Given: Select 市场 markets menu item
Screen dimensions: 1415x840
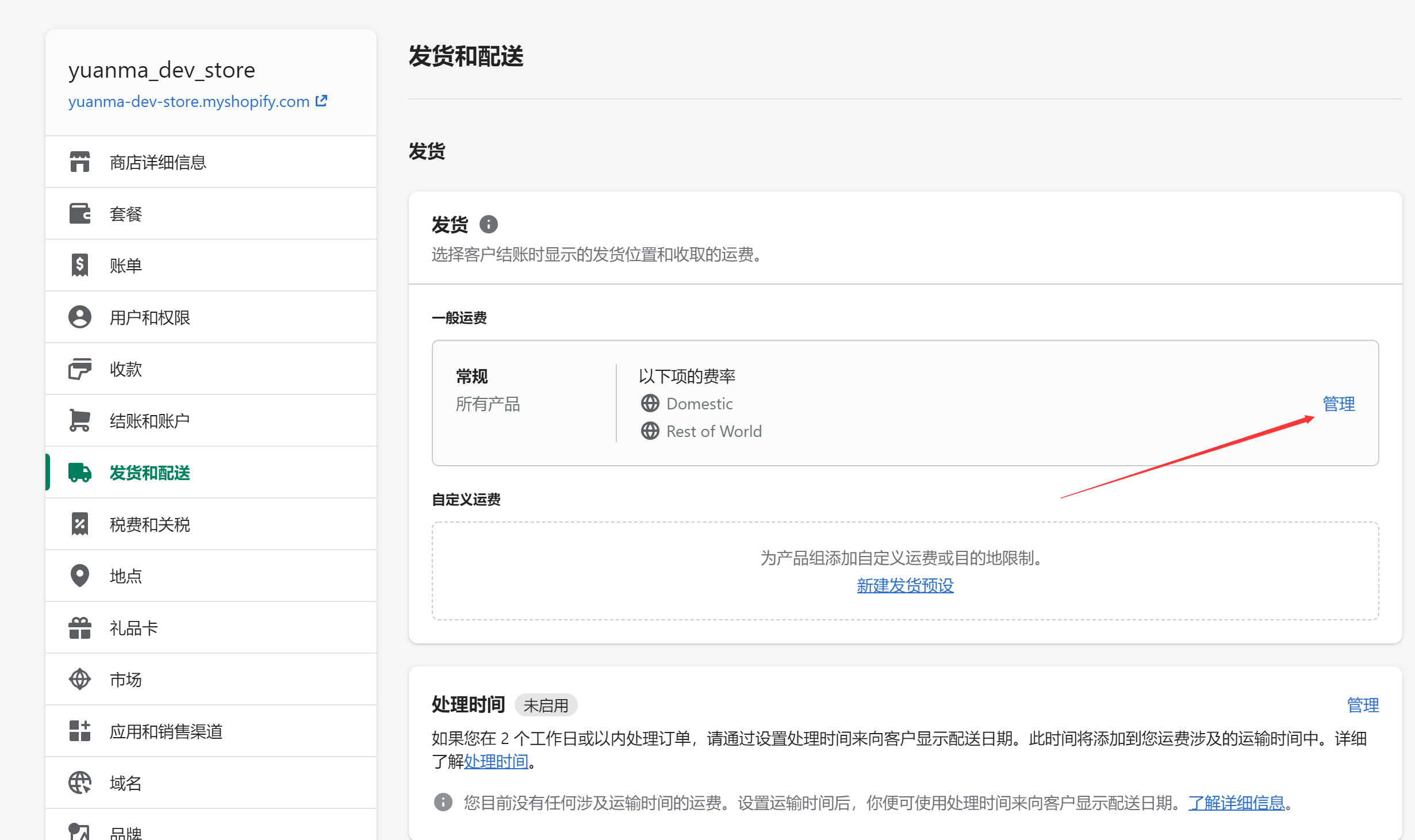Looking at the screenshot, I should [x=211, y=679].
